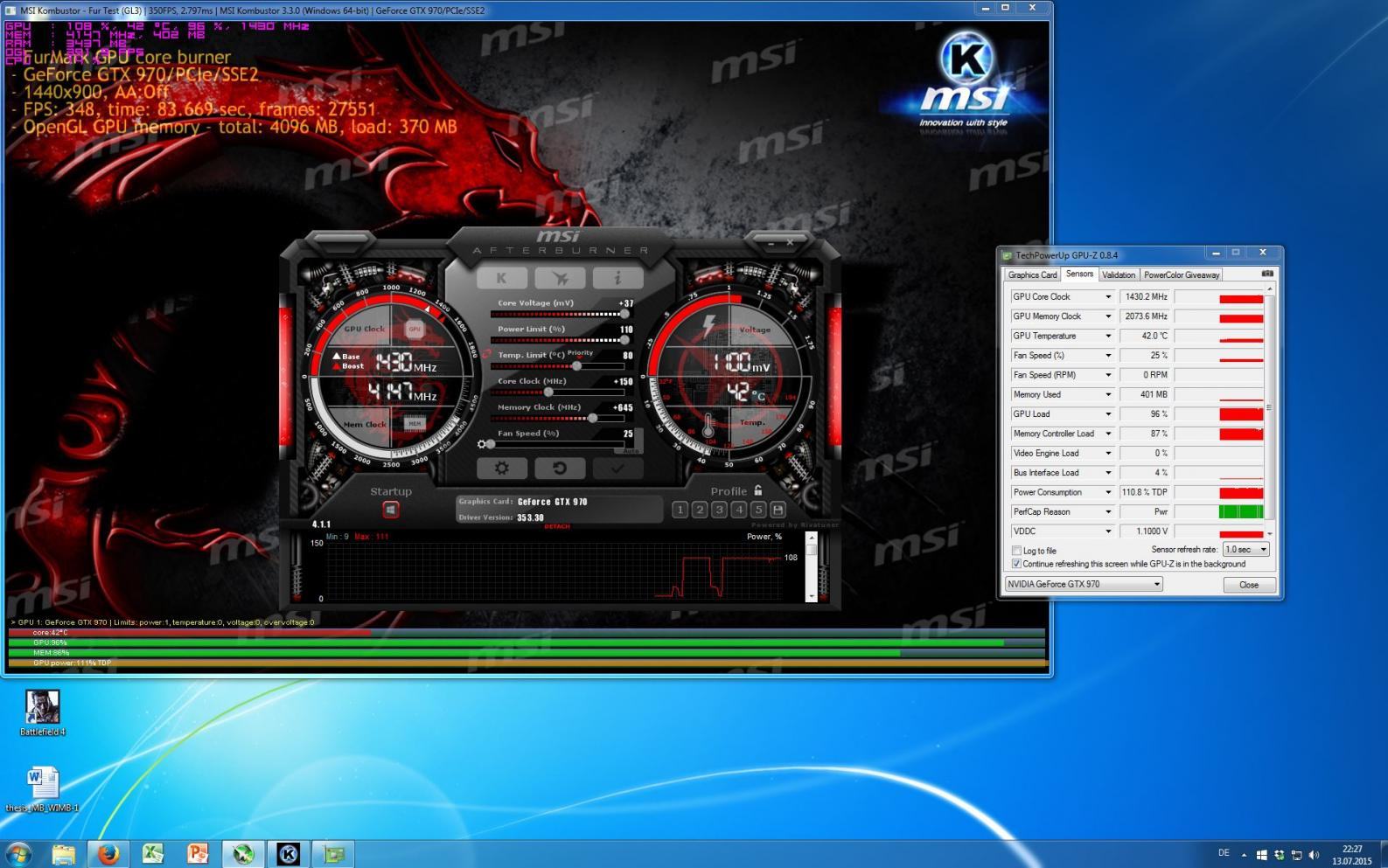Reset Afterburner settings with circular arrow button
This screenshot has height=868, width=1388.
[x=560, y=468]
